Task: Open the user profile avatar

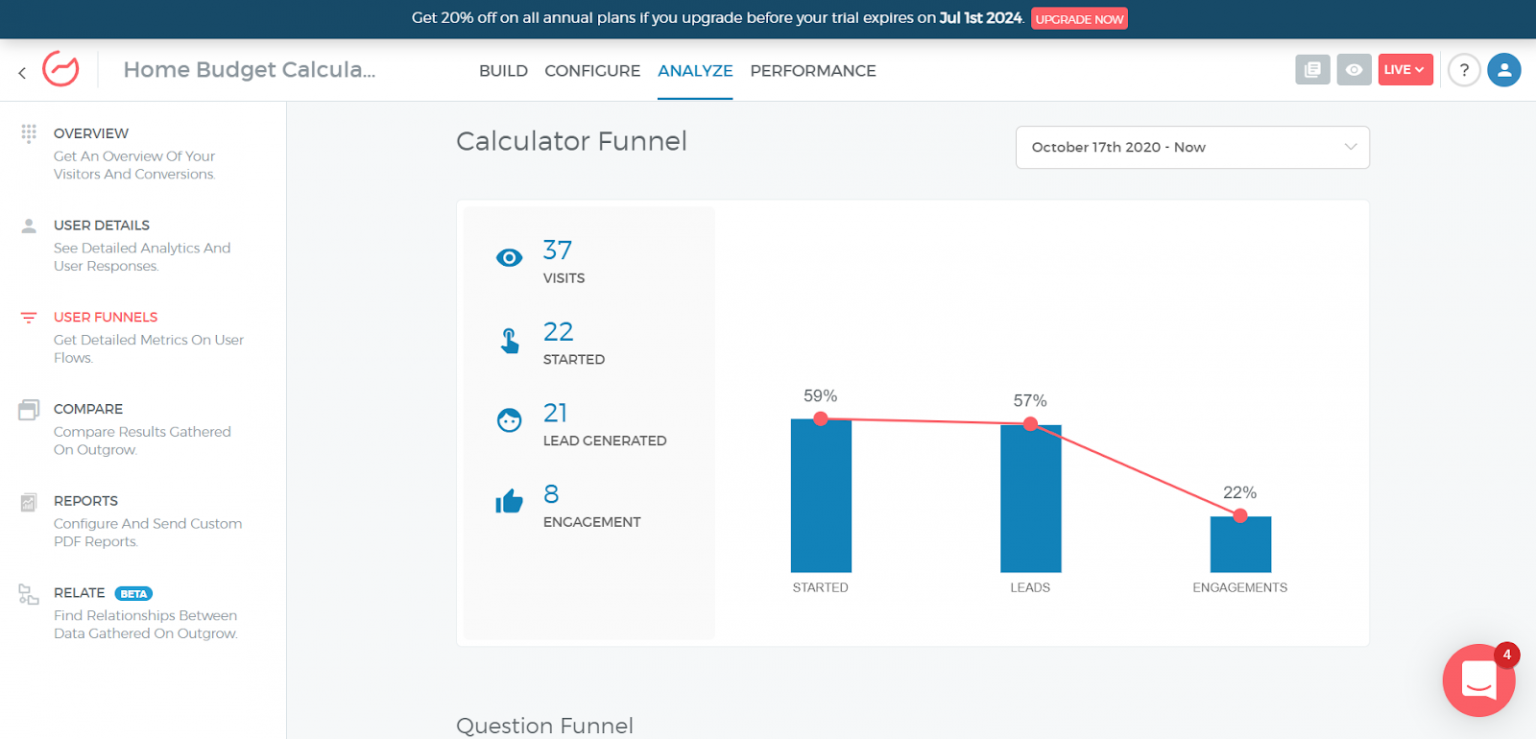Action: tap(1503, 70)
